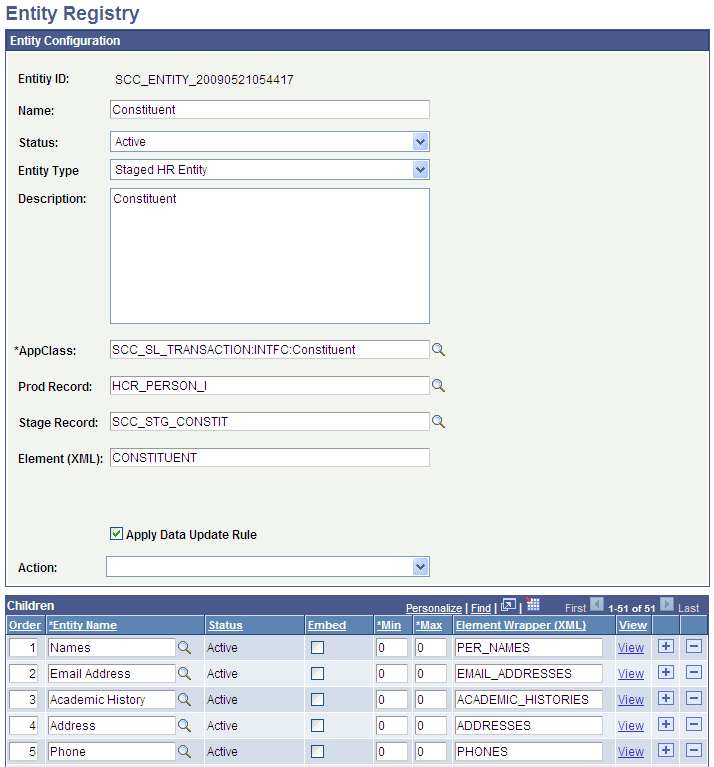The height and width of the screenshot is (767, 714).
Task: Add a row after EMAIL_ADDRESSES
Action: point(666,673)
